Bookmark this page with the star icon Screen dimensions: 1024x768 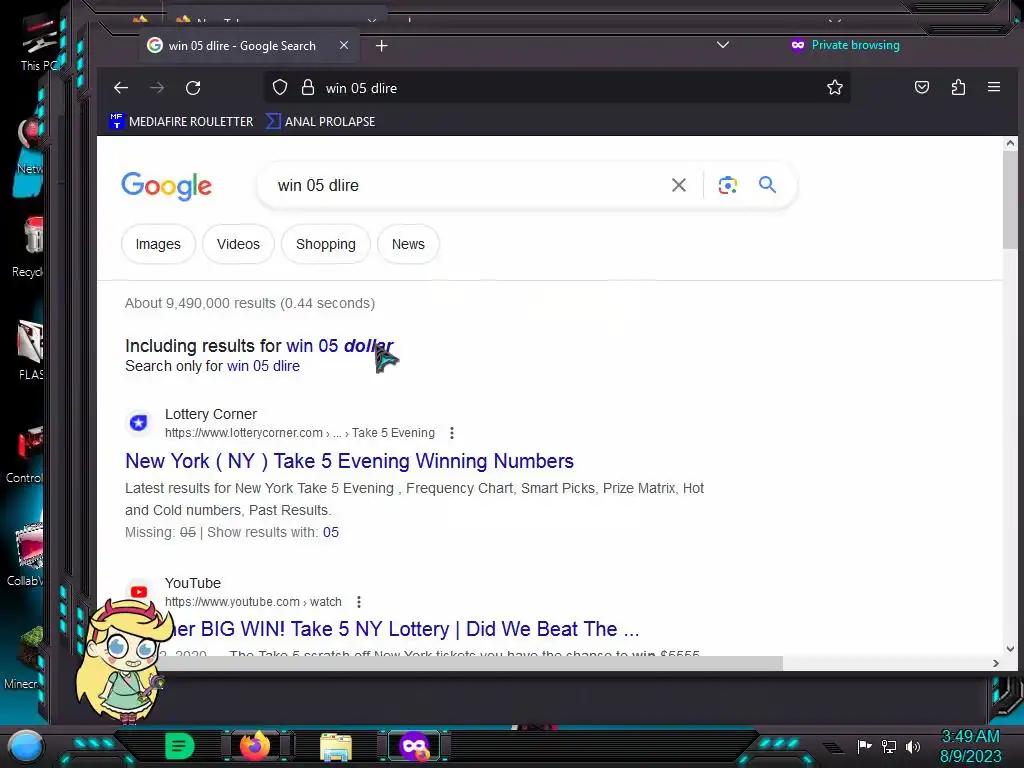coord(835,88)
